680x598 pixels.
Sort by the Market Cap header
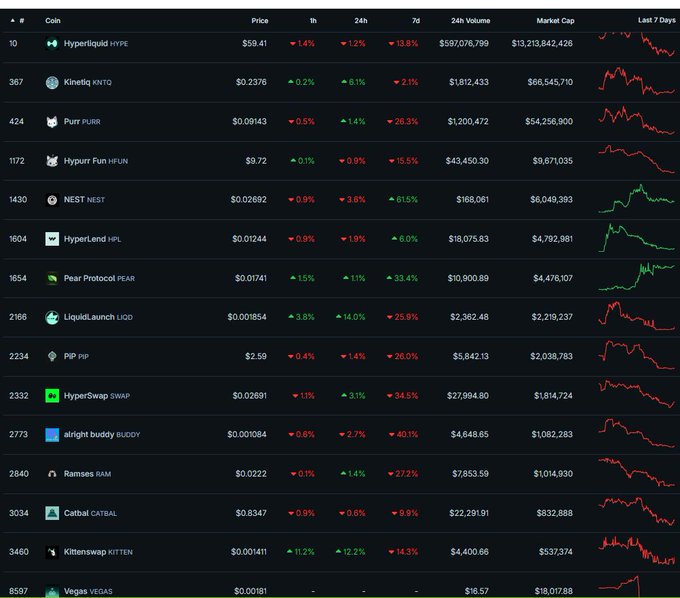pyautogui.click(x=556, y=20)
